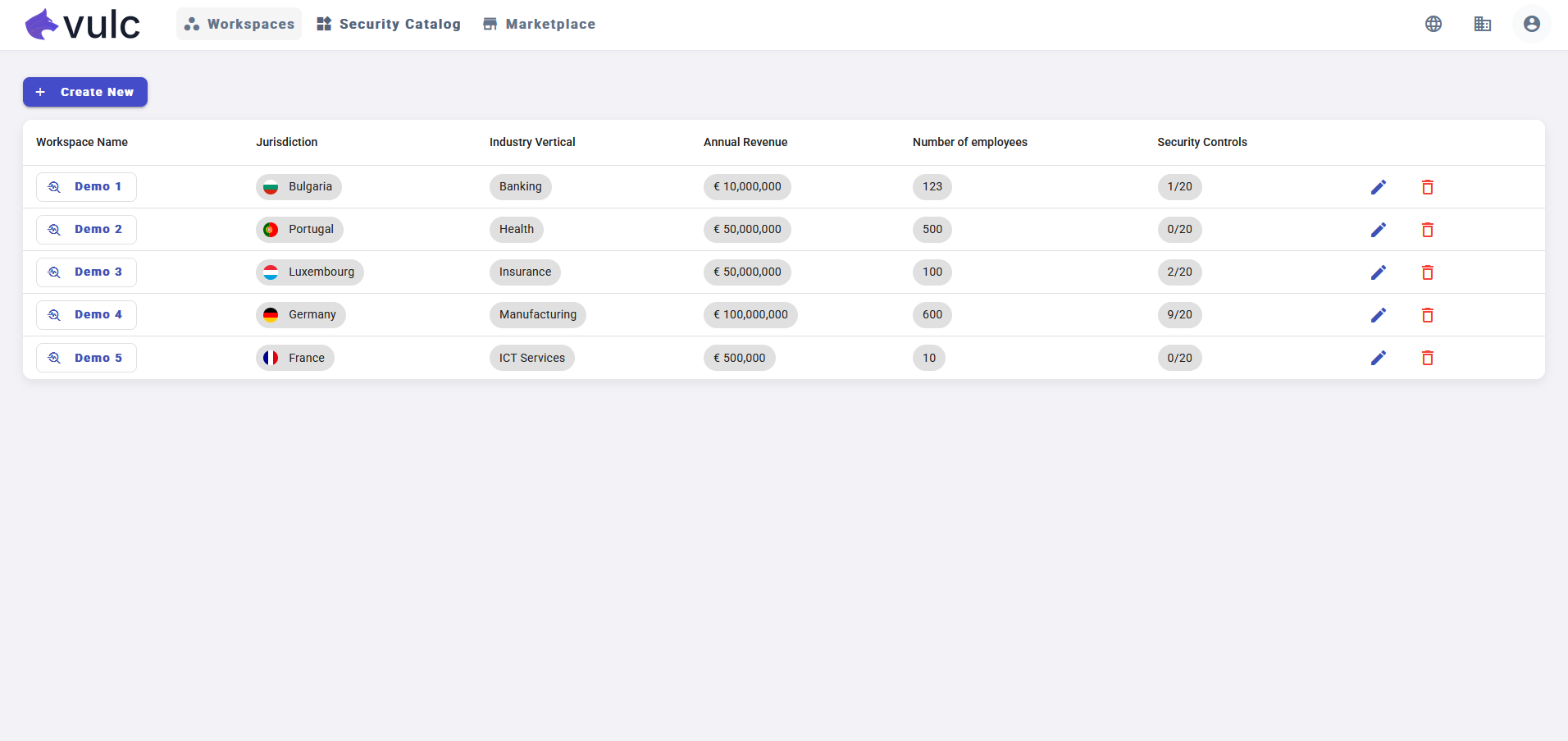The height and width of the screenshot is (741, 1568).
Task: Click the vulc logo
Action: [82, 24]
